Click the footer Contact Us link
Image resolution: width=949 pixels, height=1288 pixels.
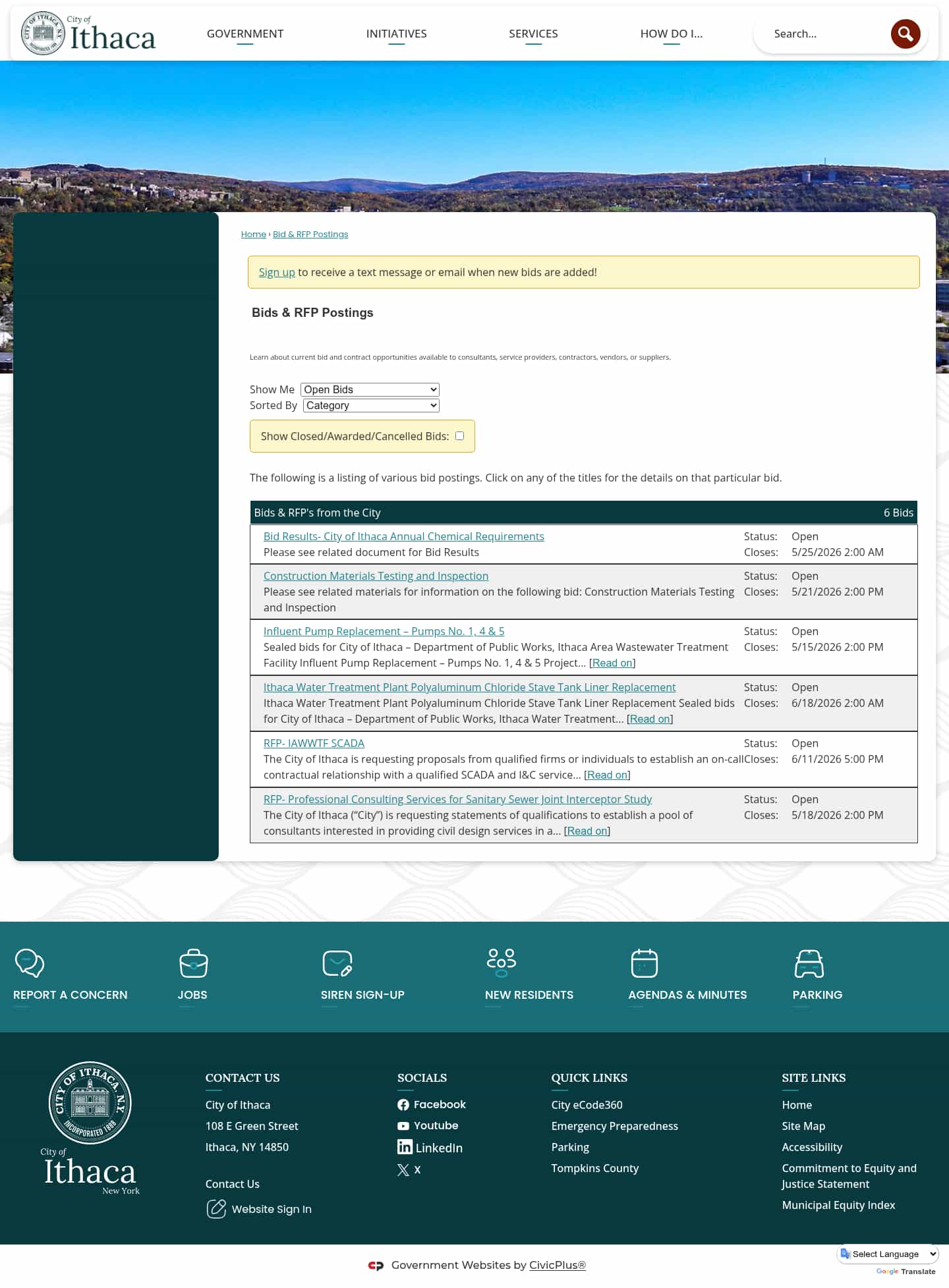[233, 1184]
